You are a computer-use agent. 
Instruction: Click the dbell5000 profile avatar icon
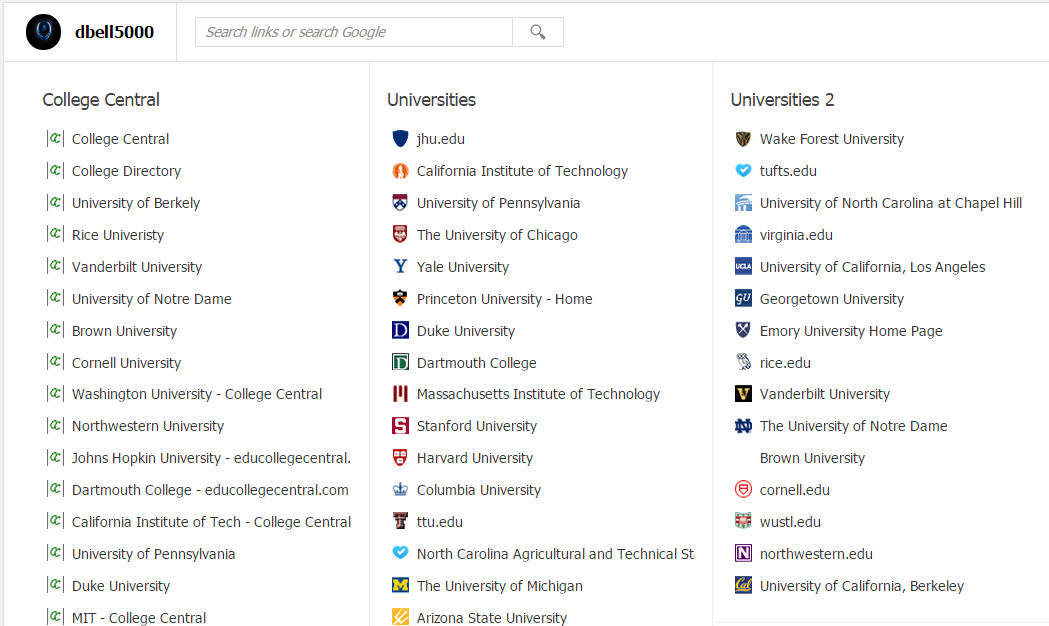tap(44, 32)
